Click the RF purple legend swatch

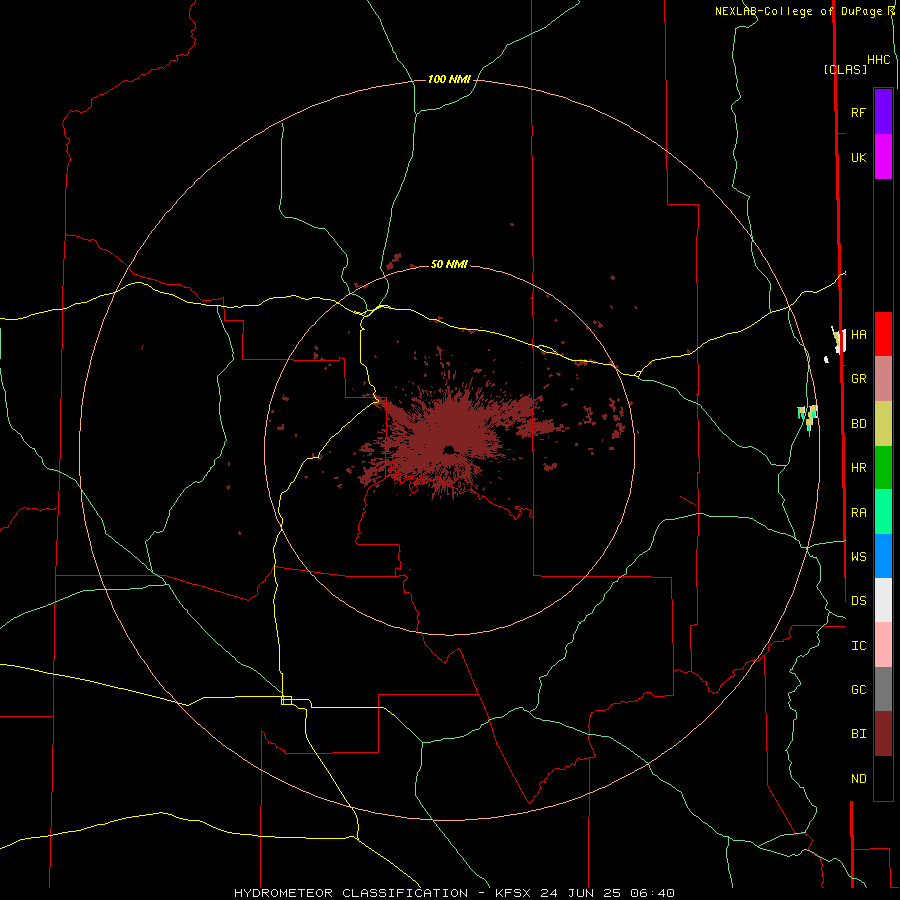click(x=883, y=112)
